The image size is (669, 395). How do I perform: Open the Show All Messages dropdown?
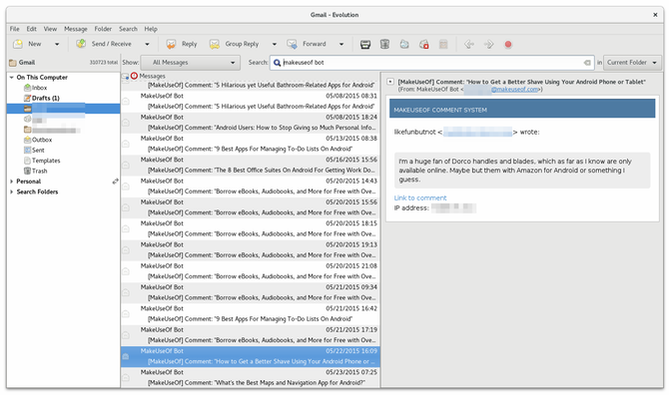point(190,63)
